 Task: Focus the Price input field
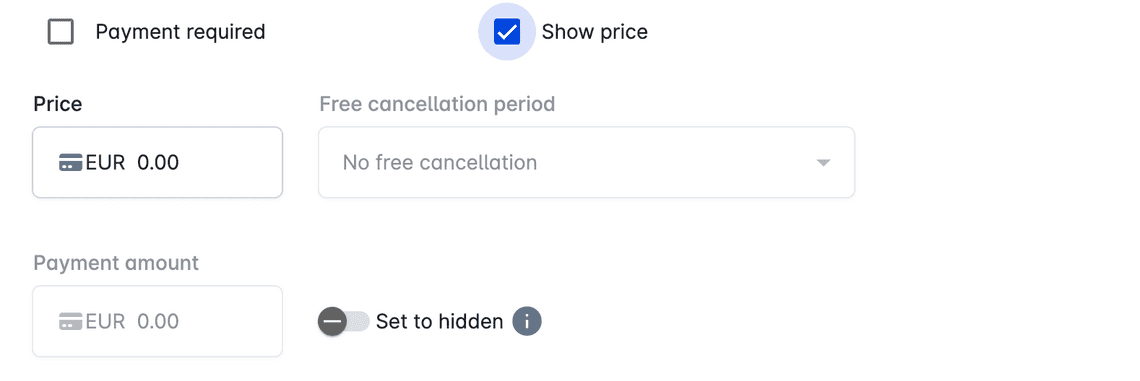[x=158, y=162]
